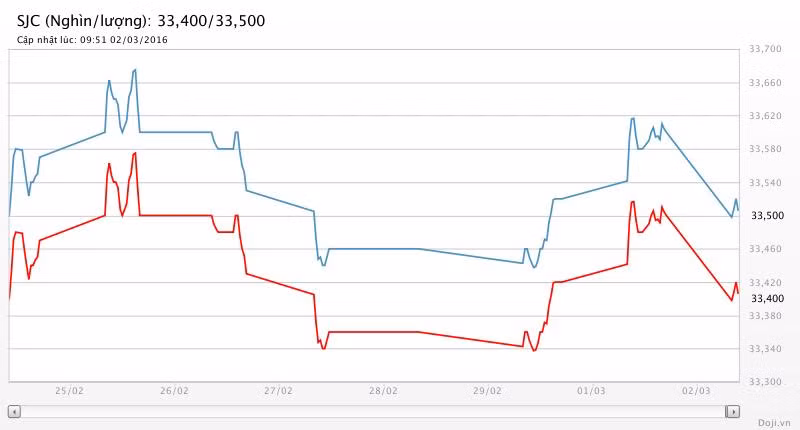Screen dimensions: 800x430
Task: Click the blue line's highest peak
Action: 135,70
